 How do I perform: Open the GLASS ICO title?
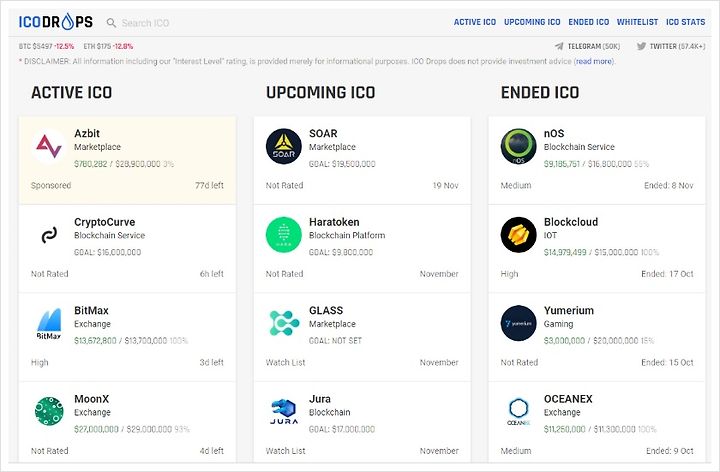coord(326,311)
